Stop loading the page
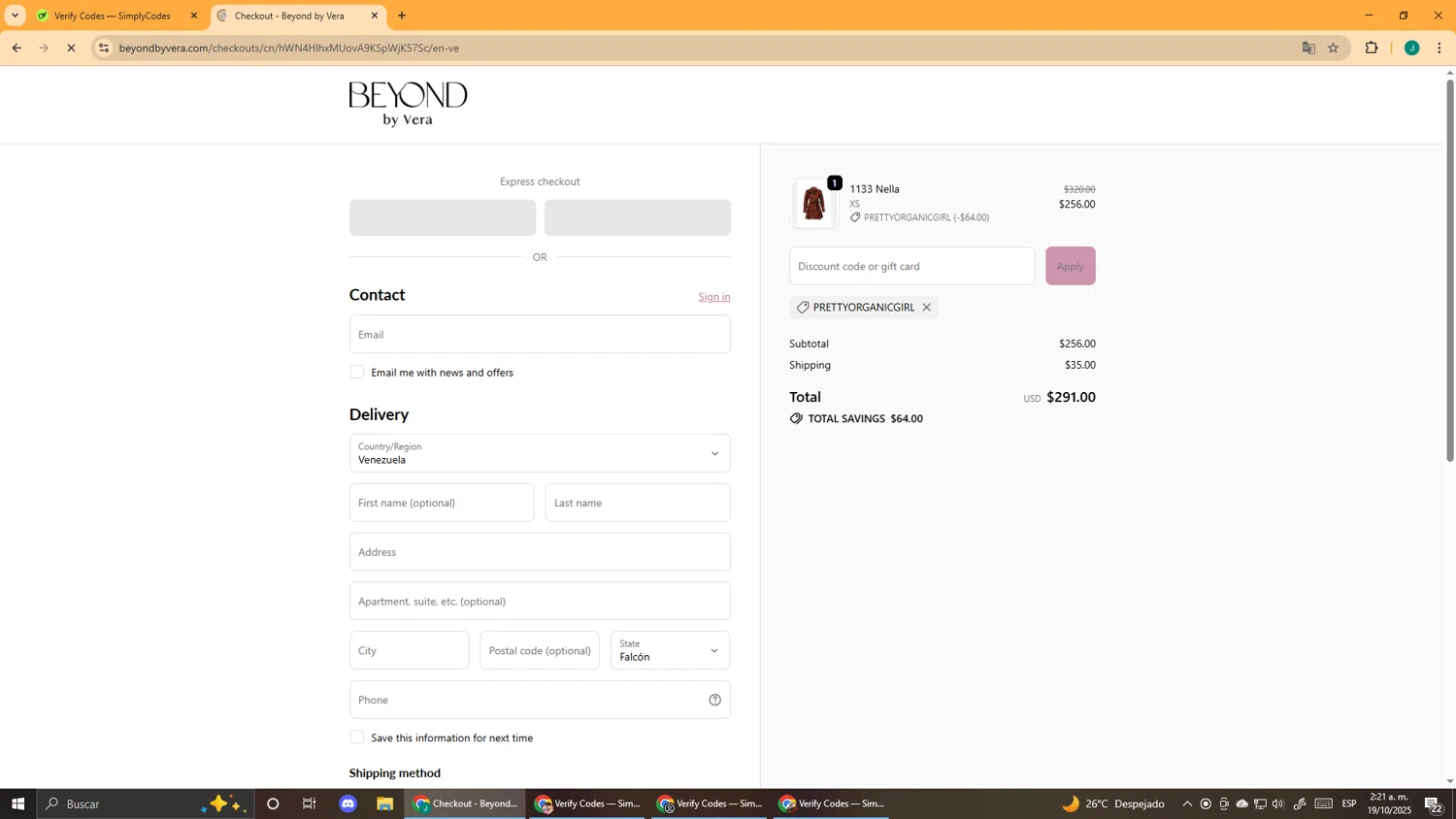The image size is (1456, 819). coord(71,48)
